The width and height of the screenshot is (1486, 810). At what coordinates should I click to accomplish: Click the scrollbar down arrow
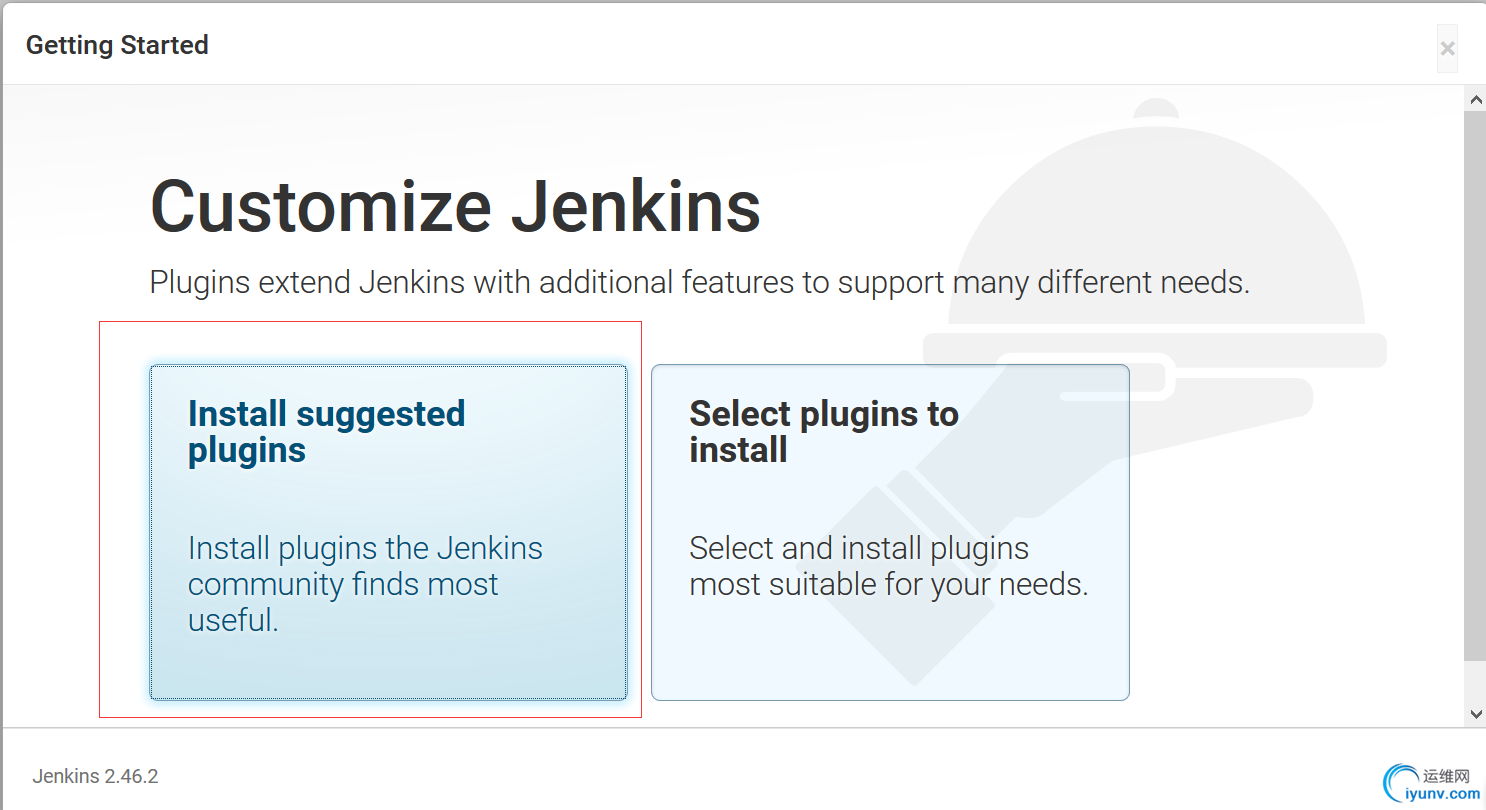pyautogui.click(x=1475, y=714)
